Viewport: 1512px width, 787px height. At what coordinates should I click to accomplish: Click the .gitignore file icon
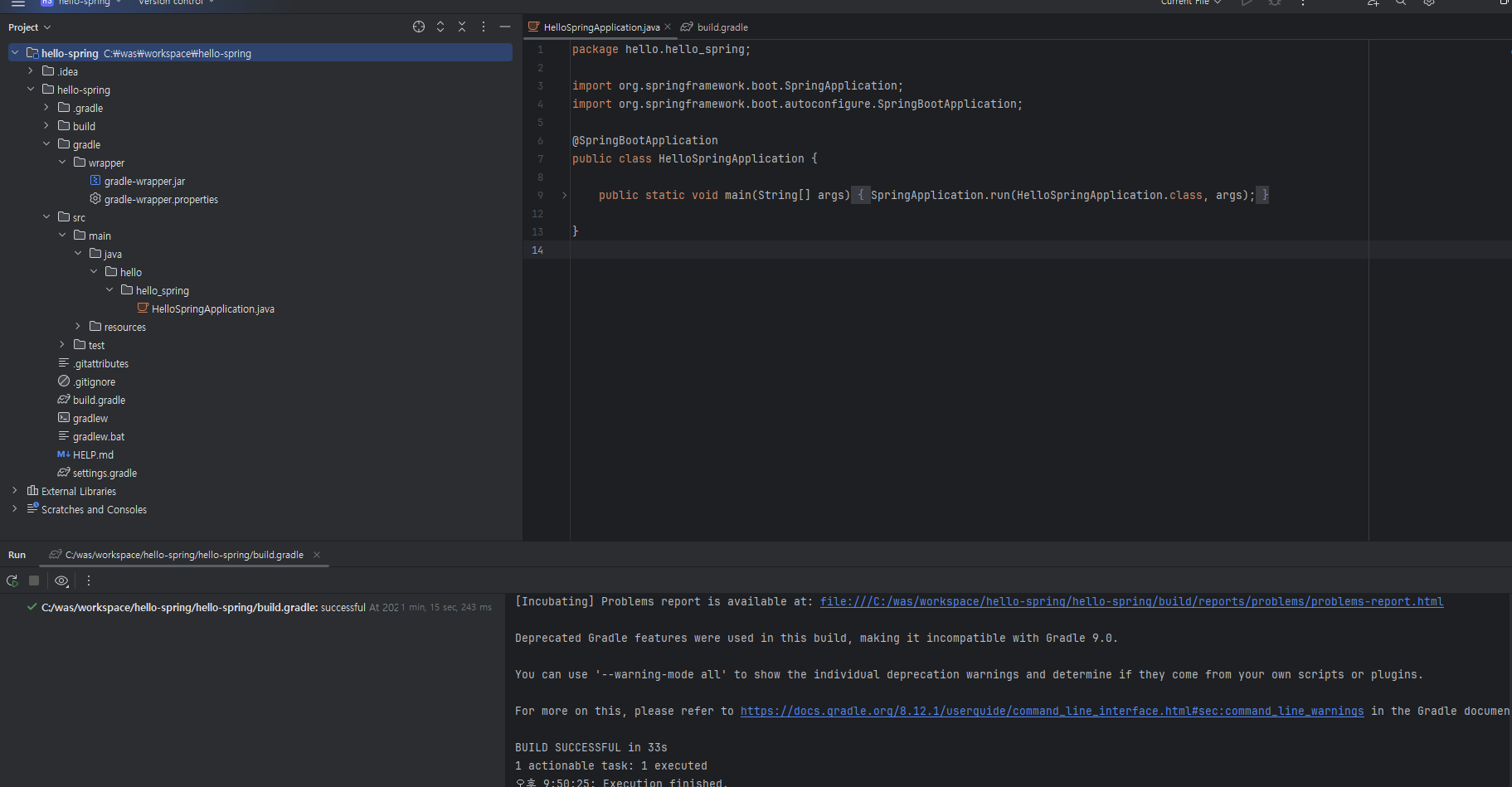click(64, 381)
